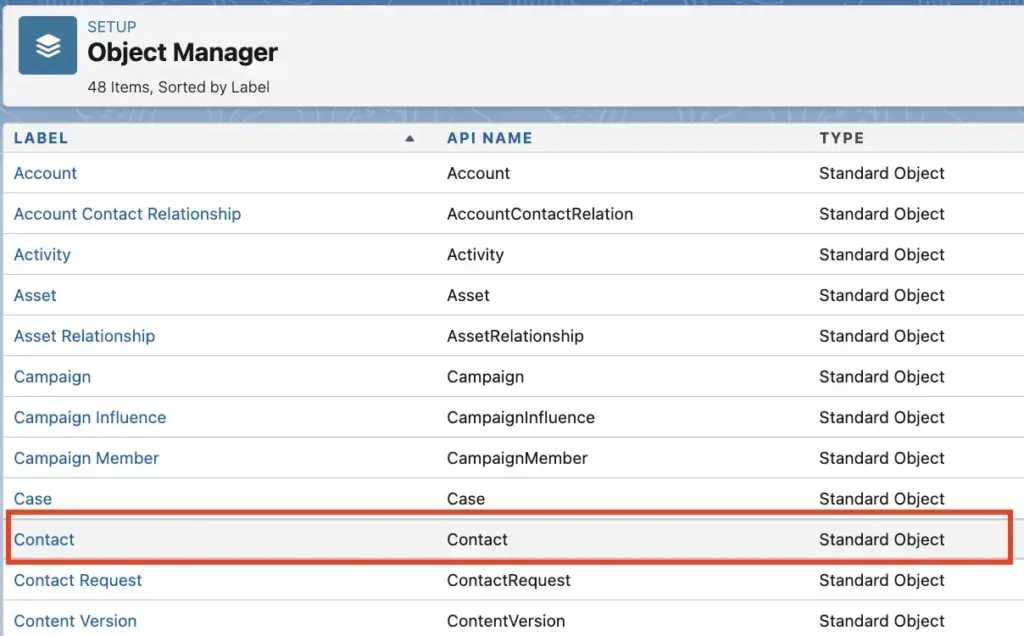Select the Activity object
This screenshot has width=1024, height=636.
click(x=42, y=254)
